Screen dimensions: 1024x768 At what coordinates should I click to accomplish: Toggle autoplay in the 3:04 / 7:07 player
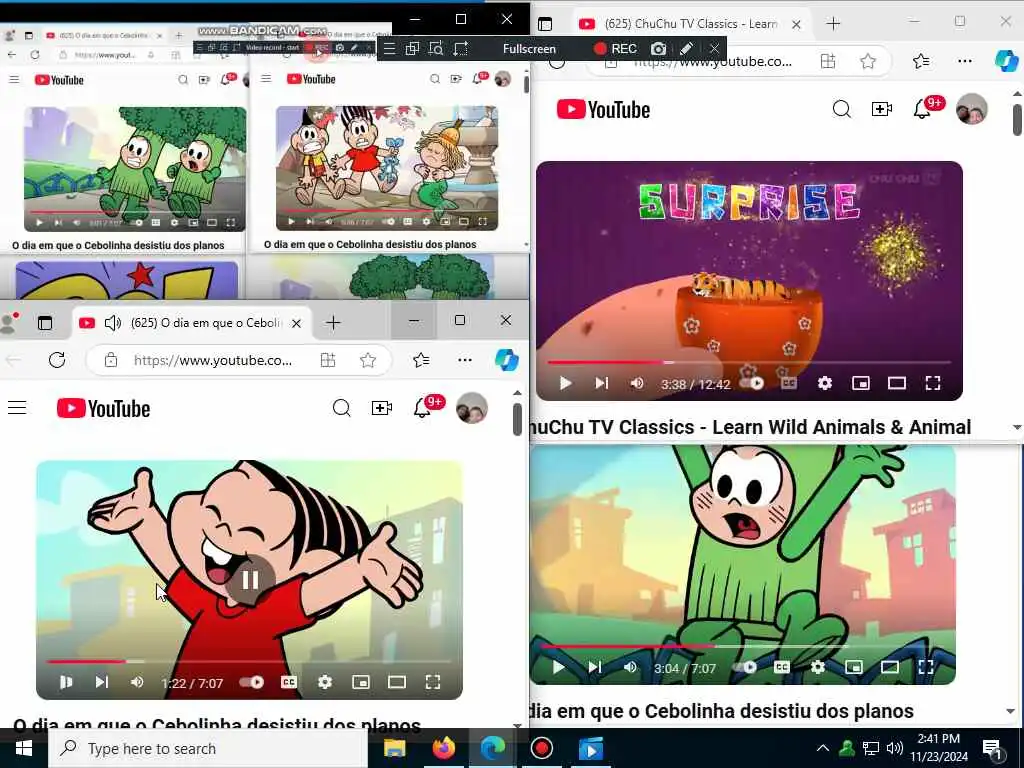pyautogui.click(x=746, y=667)
